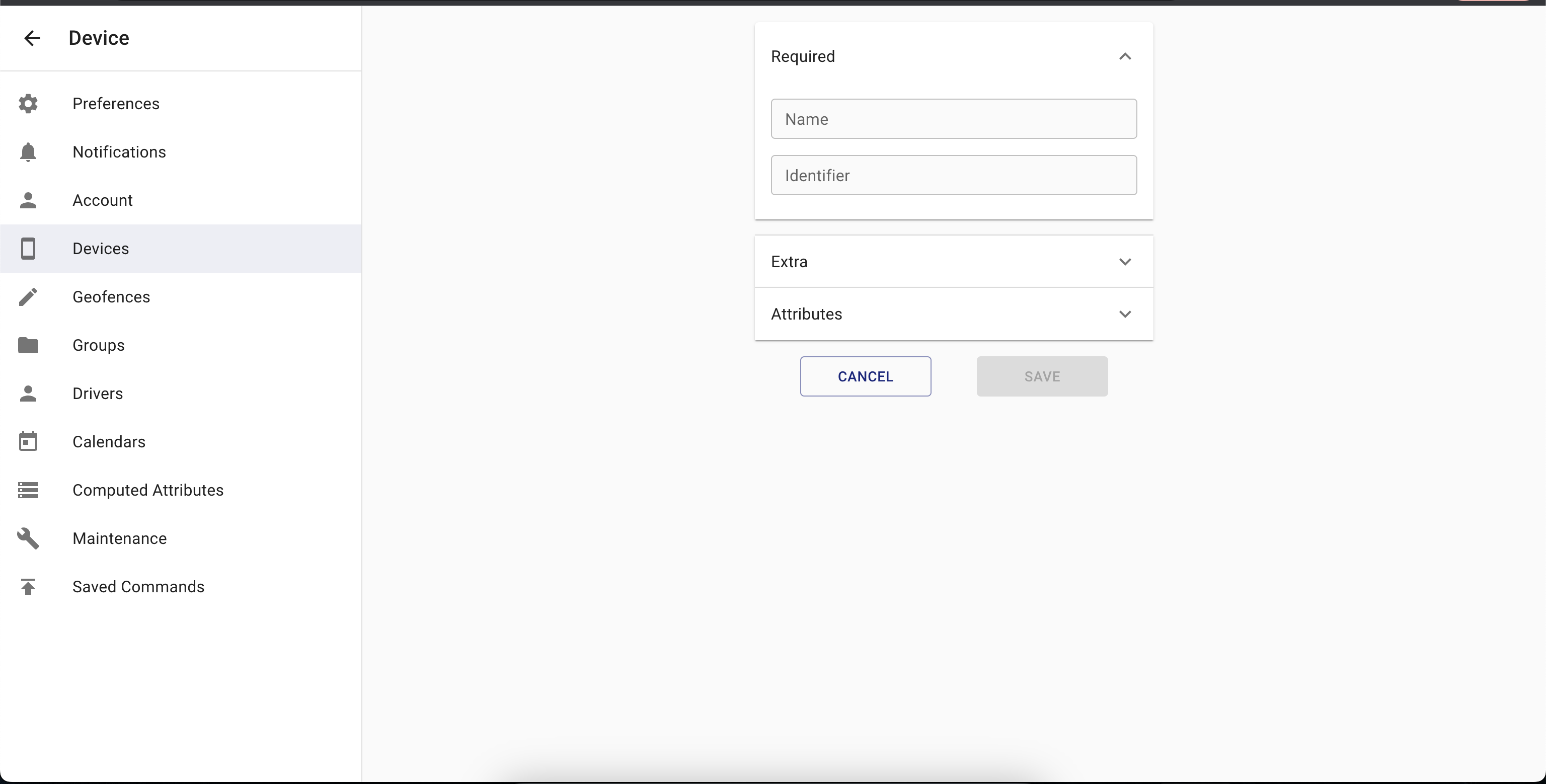Click the Drivers person icon
This screenshot has width=1546, height=784.
28,393
